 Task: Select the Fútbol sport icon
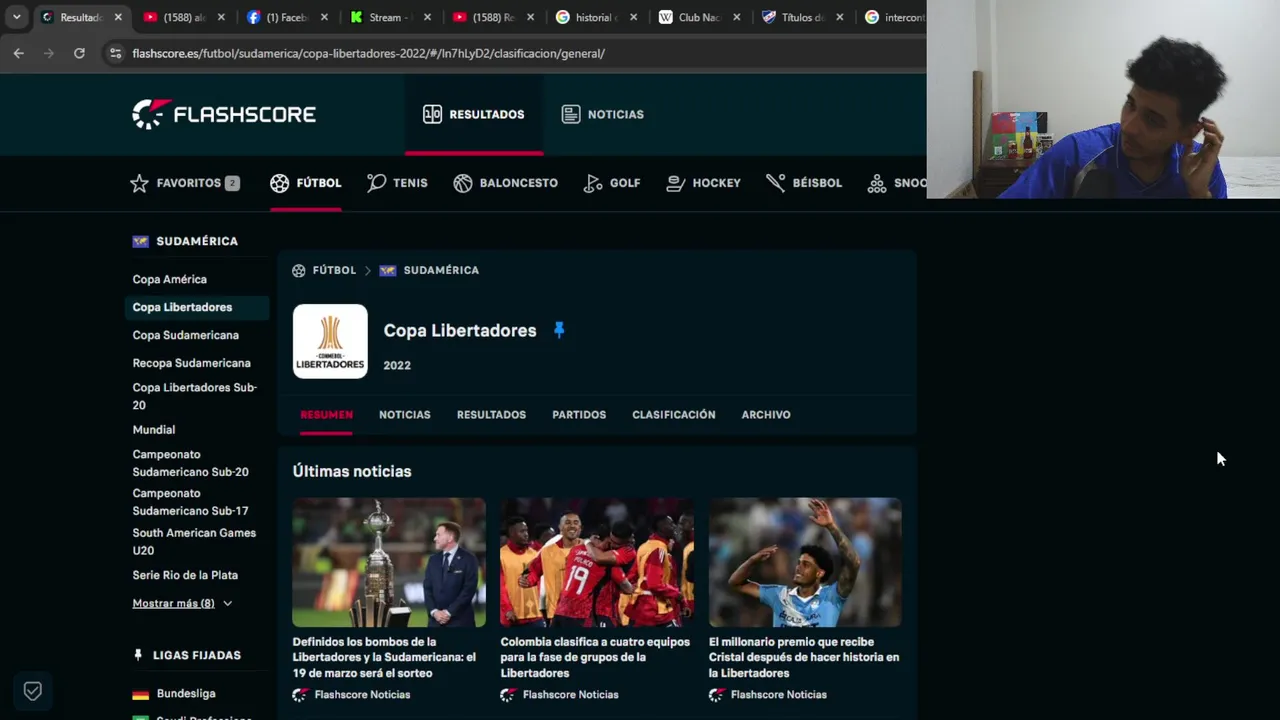(305, 183)
